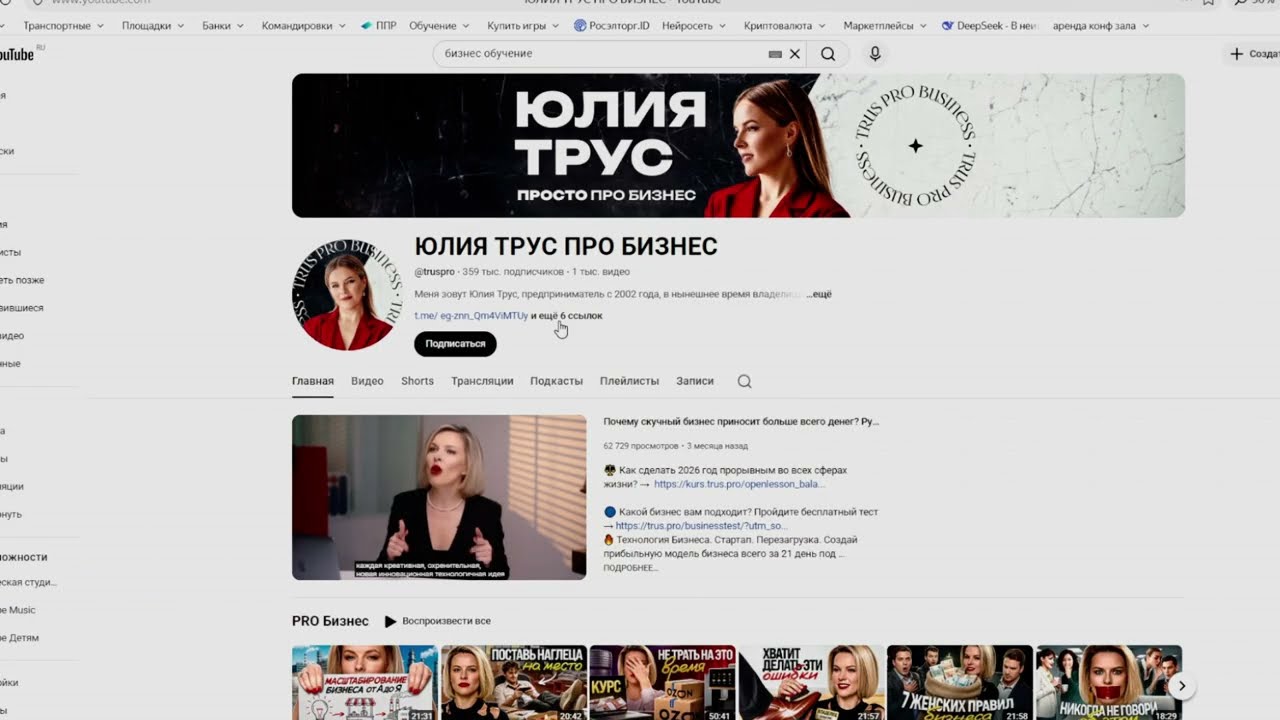Image resolution: width=1280 pixels, height=720 pixels.
Task: Click the 'Воспроизвести все' text link
Action: (446, 621)
